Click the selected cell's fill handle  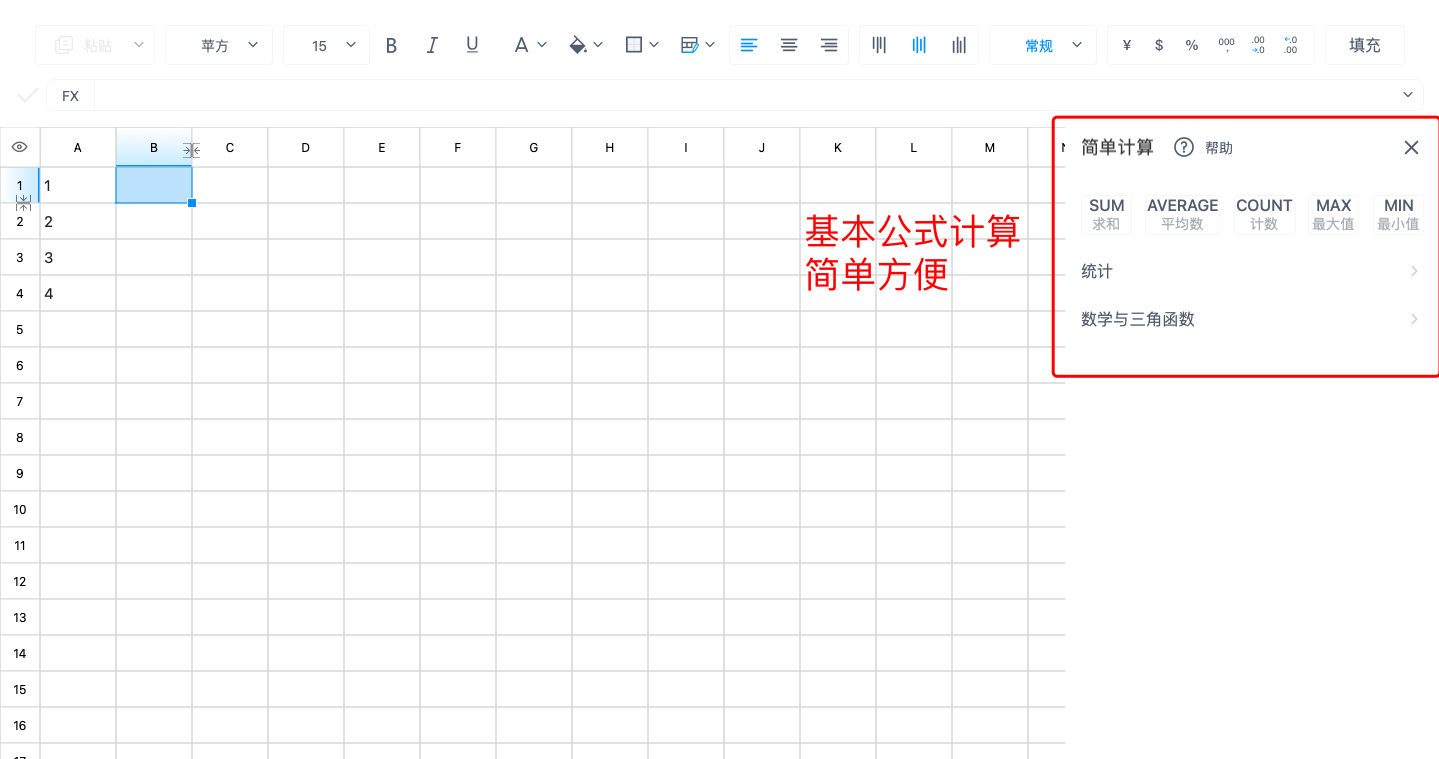pos(192,203)
